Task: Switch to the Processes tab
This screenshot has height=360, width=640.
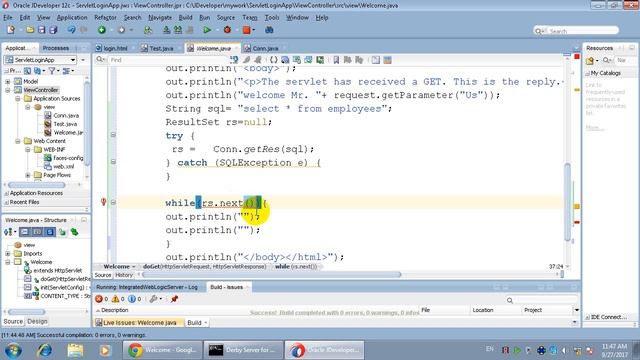Action: pyautogui.click(x=56, y=48)
